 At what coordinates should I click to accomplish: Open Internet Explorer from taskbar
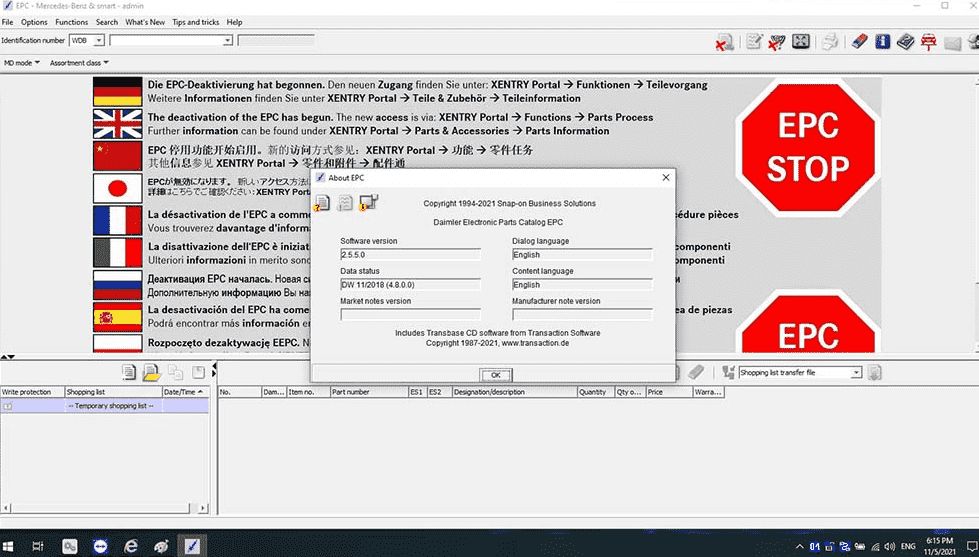[x=130, y=546]
